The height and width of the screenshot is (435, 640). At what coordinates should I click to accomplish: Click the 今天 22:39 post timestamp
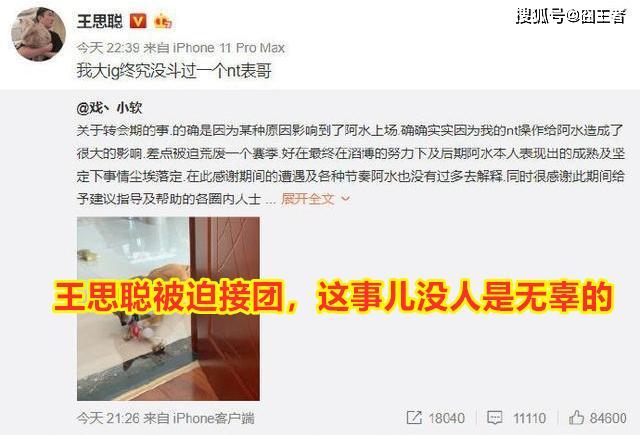108,48
